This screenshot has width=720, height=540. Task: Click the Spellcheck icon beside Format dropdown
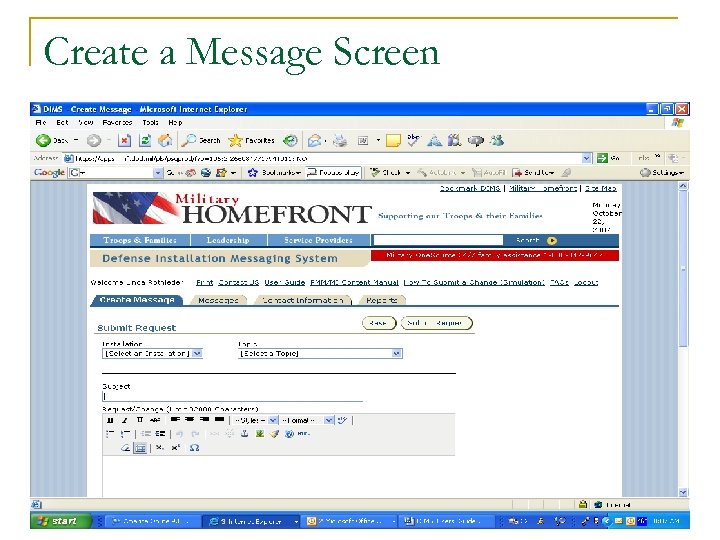point(342,420)
